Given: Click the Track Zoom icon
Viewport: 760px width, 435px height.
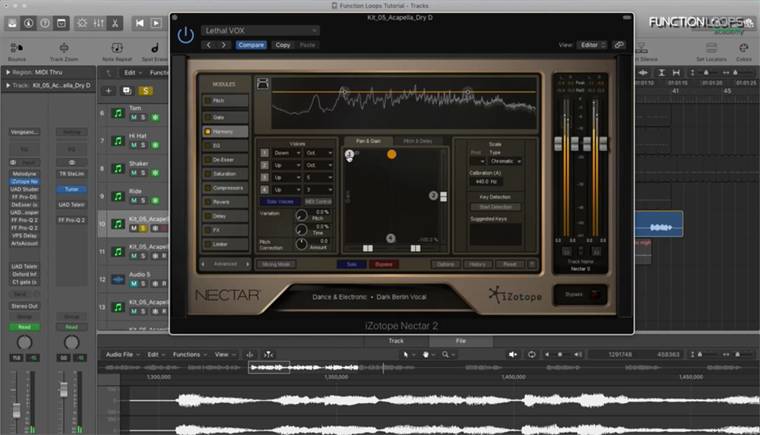Looking at the screenshot, I should (x=63, y=48).
